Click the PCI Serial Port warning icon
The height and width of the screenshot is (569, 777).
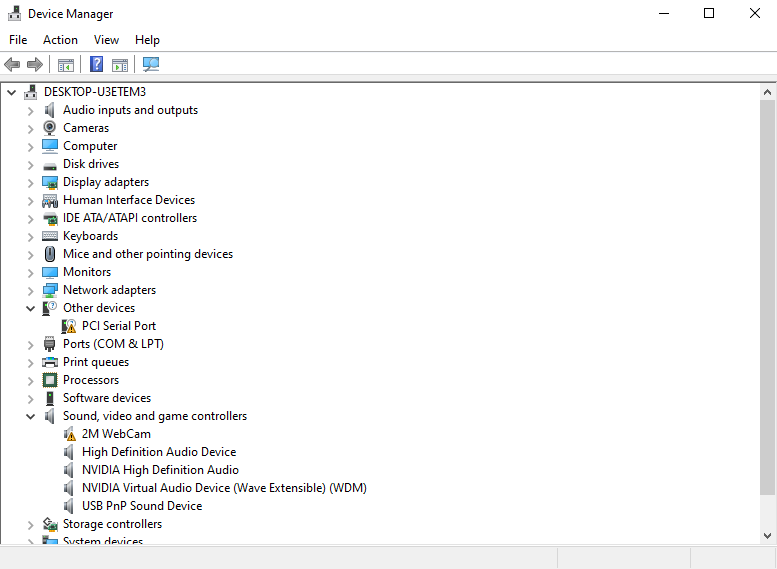69,326
